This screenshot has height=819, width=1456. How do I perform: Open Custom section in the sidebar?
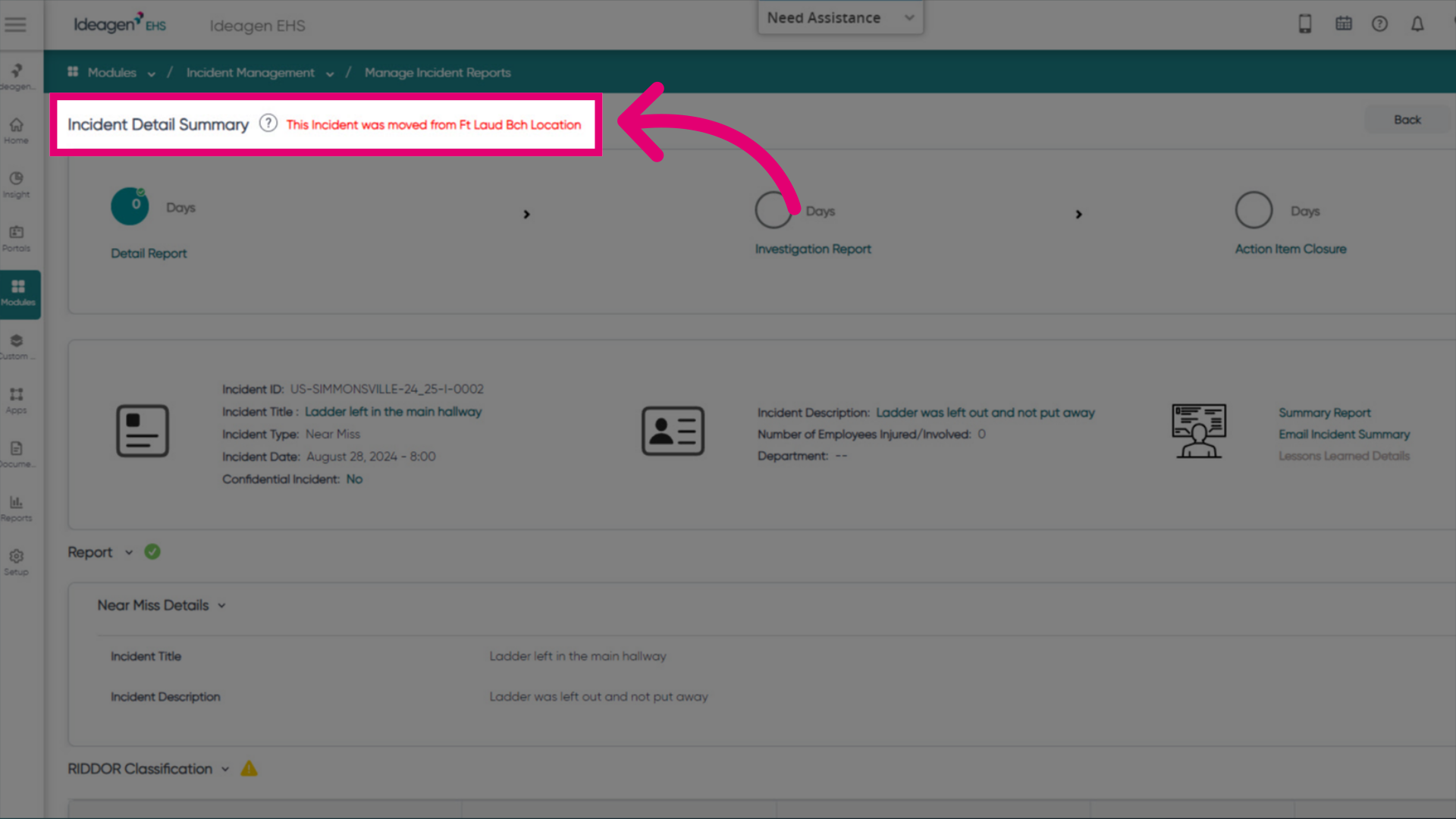16,347
